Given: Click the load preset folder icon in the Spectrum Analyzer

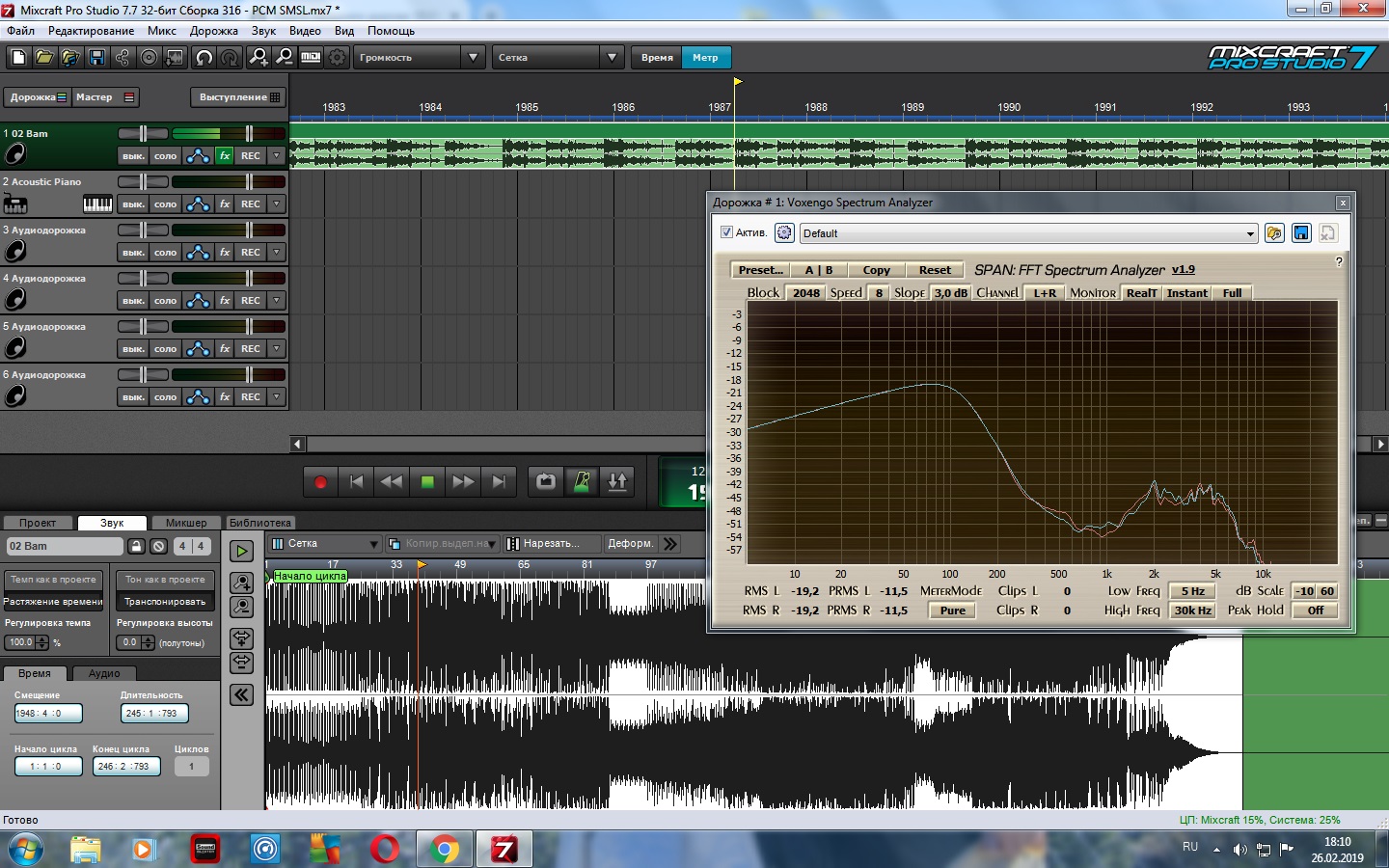Looking at the screenshot, I should tap(1274, 232).
